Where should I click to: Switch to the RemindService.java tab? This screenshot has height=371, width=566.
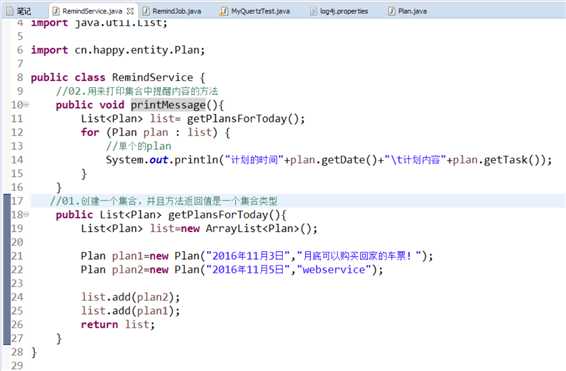pos(92,11)
